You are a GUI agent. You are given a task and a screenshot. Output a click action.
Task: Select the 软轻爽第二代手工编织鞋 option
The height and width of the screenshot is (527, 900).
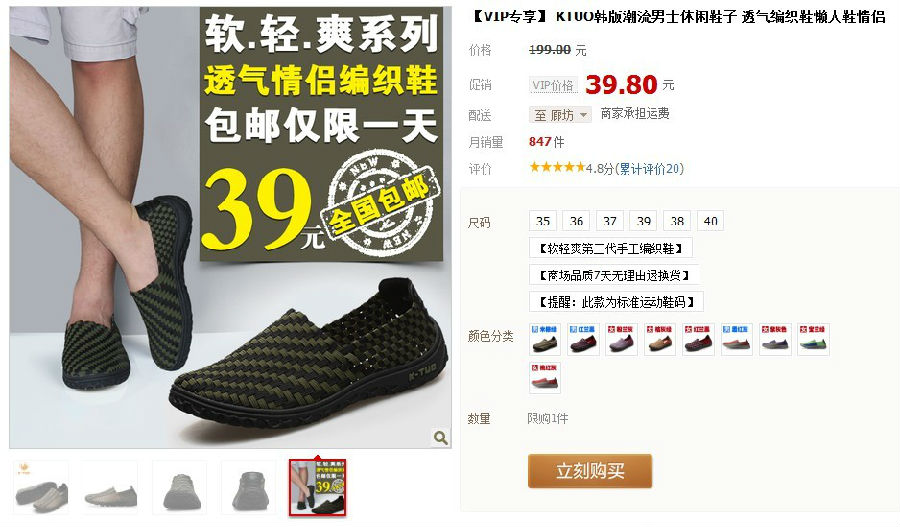(611, 249)
